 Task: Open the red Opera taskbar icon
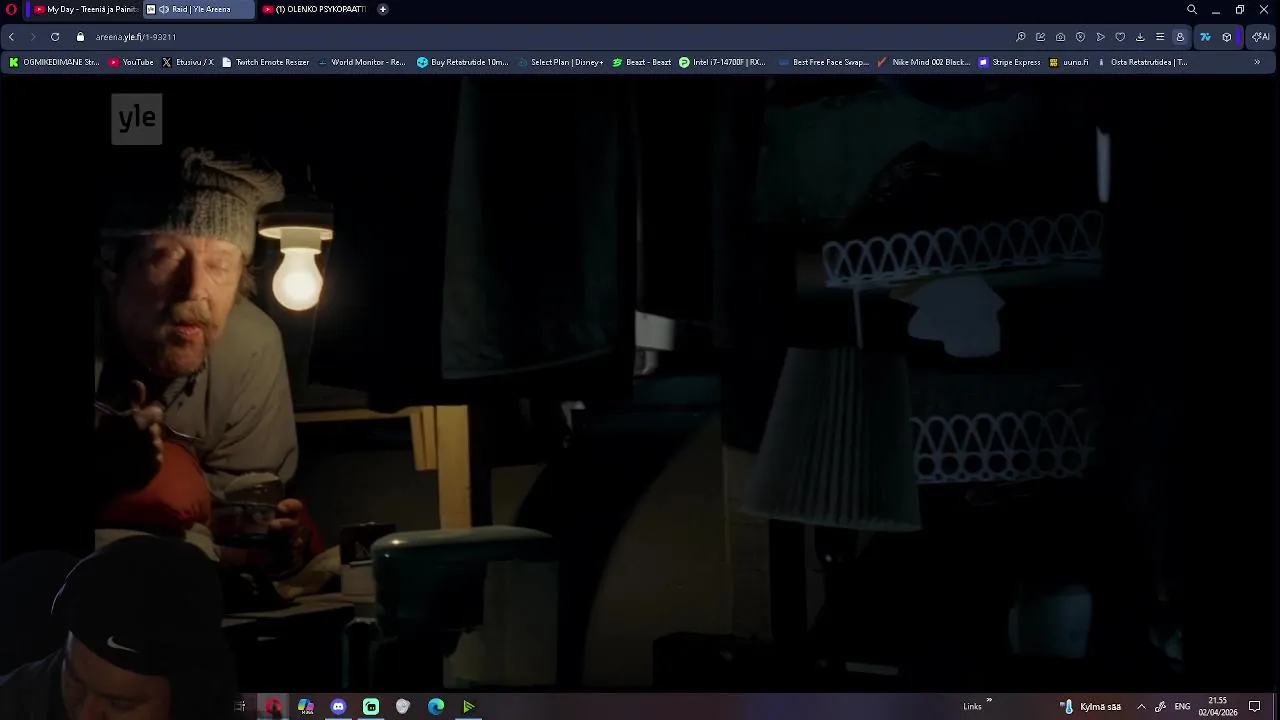(x=273, y=706)
